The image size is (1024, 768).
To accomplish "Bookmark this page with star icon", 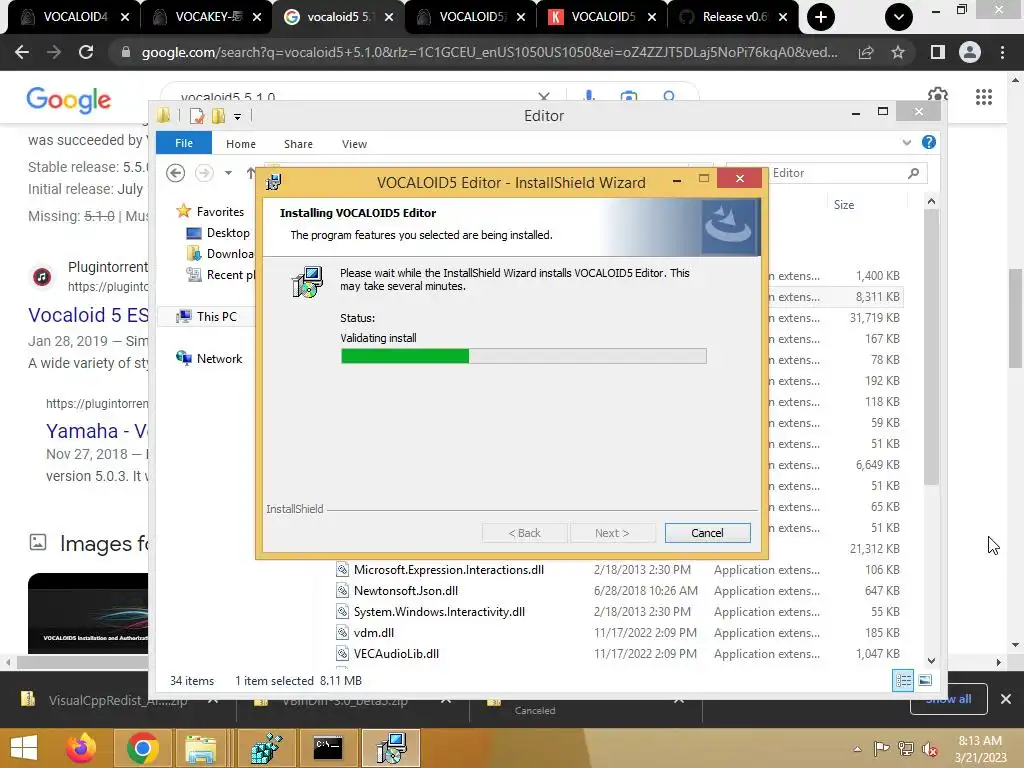I will pos(898,52).
